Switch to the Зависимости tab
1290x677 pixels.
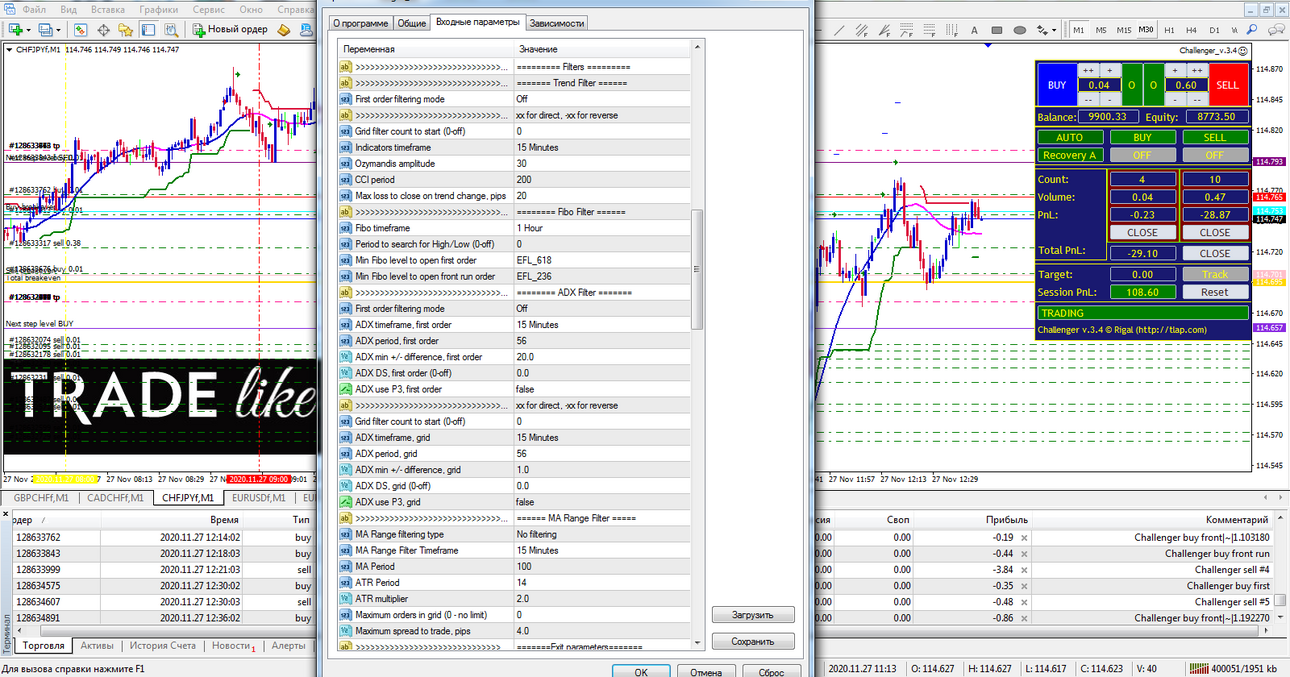point(557,22)
